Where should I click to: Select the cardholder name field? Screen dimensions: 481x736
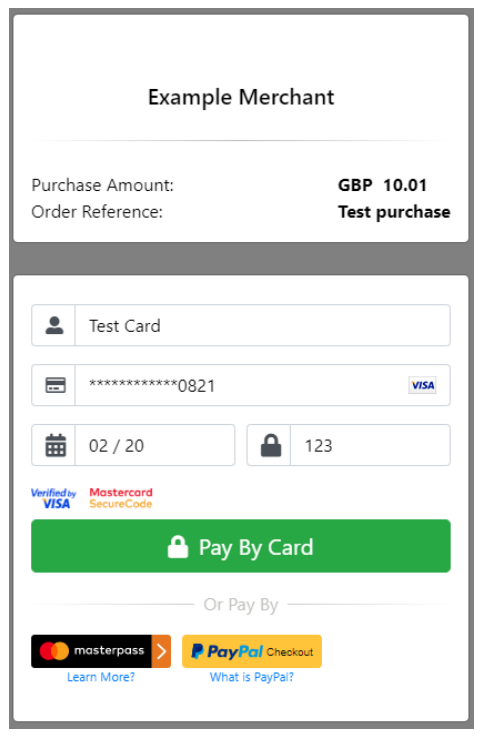click(x=262, y=325)
